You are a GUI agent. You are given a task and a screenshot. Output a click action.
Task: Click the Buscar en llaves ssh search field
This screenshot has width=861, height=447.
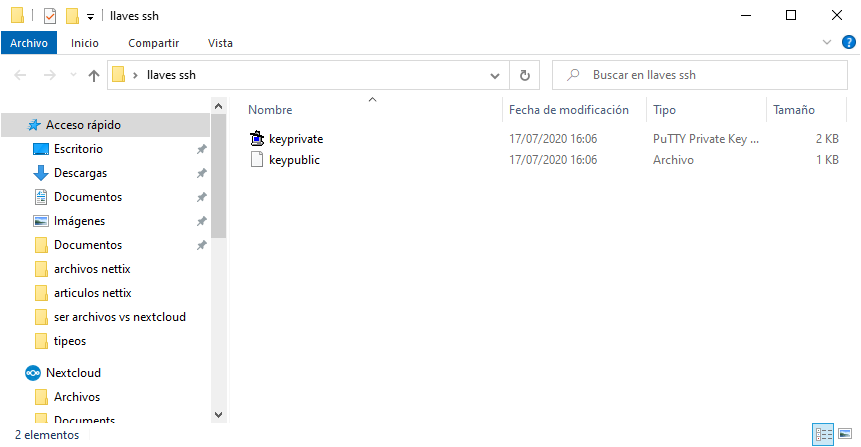click(700, 75)
